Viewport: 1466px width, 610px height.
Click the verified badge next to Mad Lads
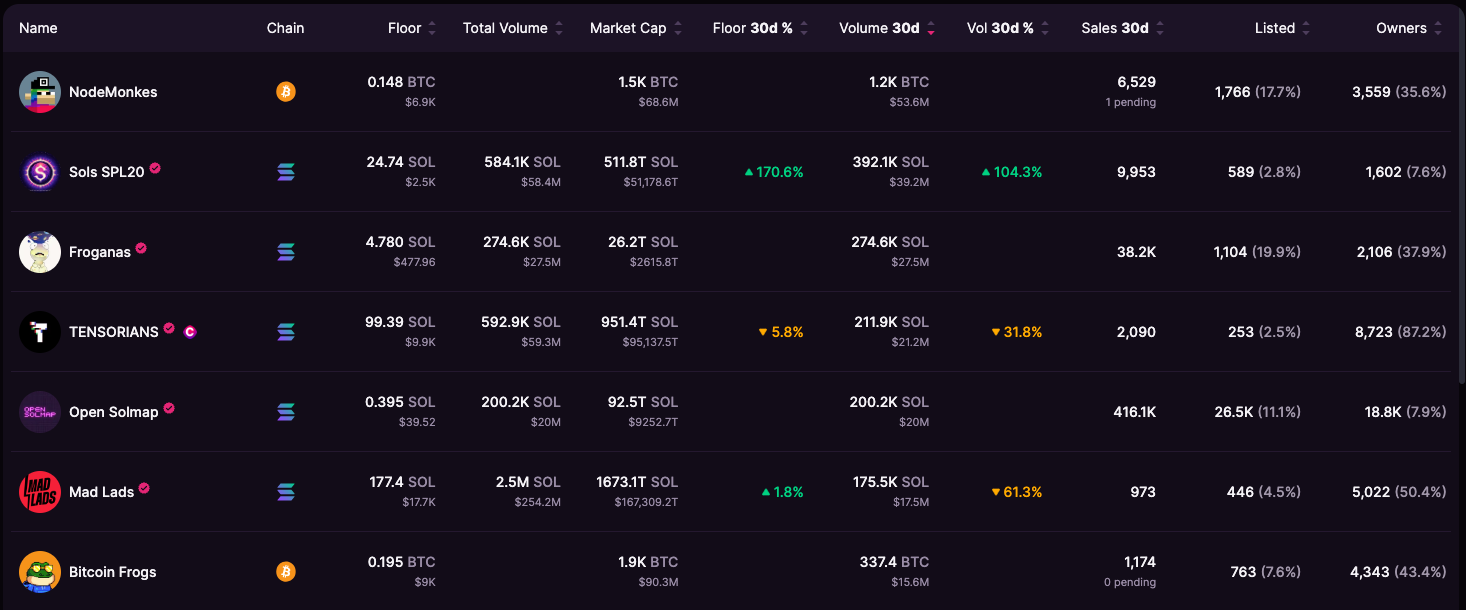[x=144, y=488]
